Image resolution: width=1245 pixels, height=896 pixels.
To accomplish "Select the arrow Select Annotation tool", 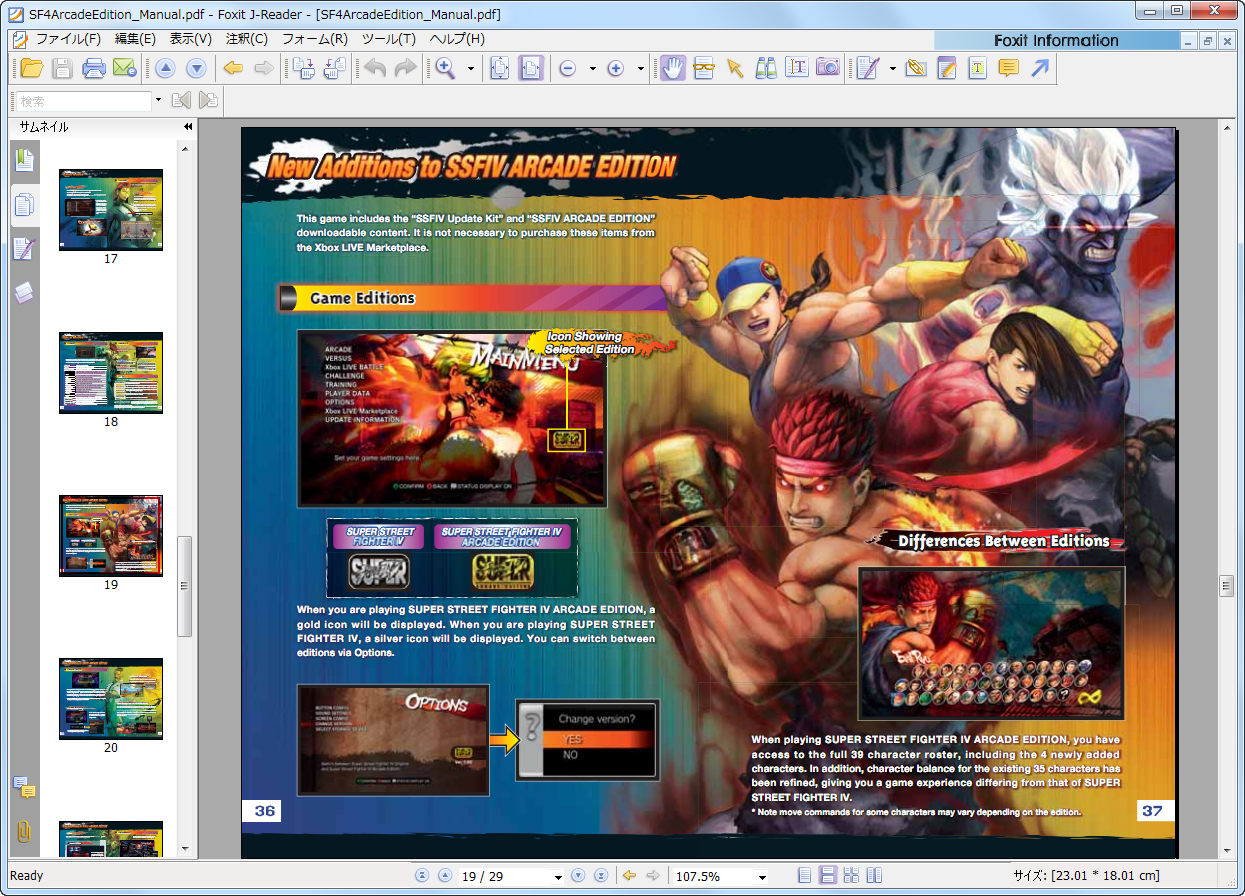I will [x=735, y=68].
